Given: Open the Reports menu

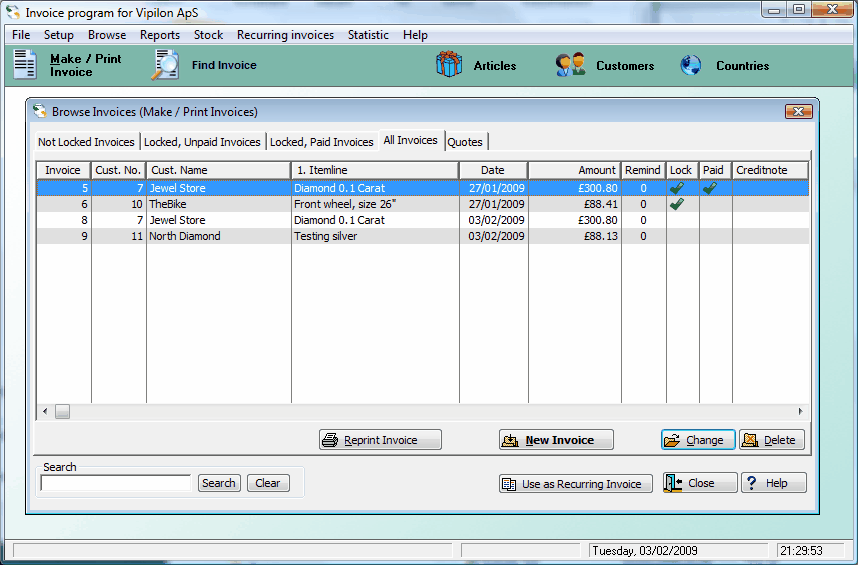Looking at the screenshot, I should coord(160,35).
